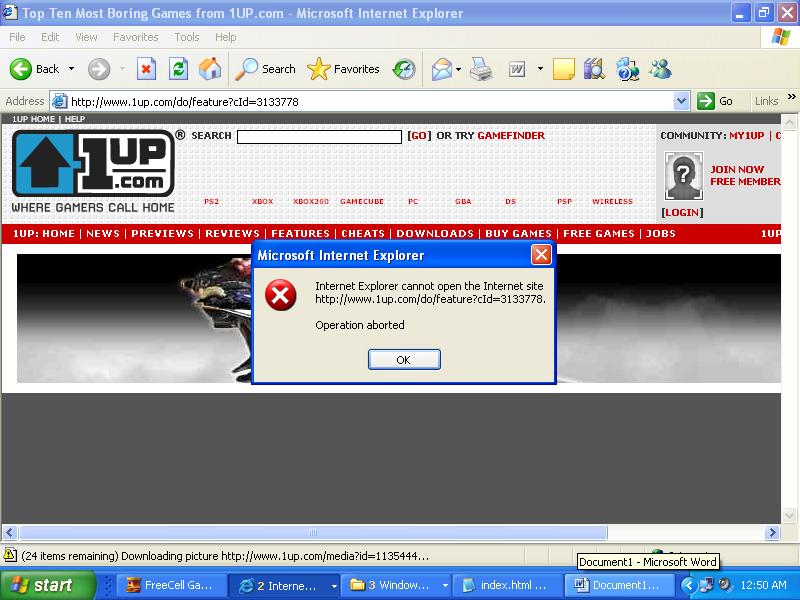
Task: Click the greyed Forward arrow button
Action: tap(99, 69)
